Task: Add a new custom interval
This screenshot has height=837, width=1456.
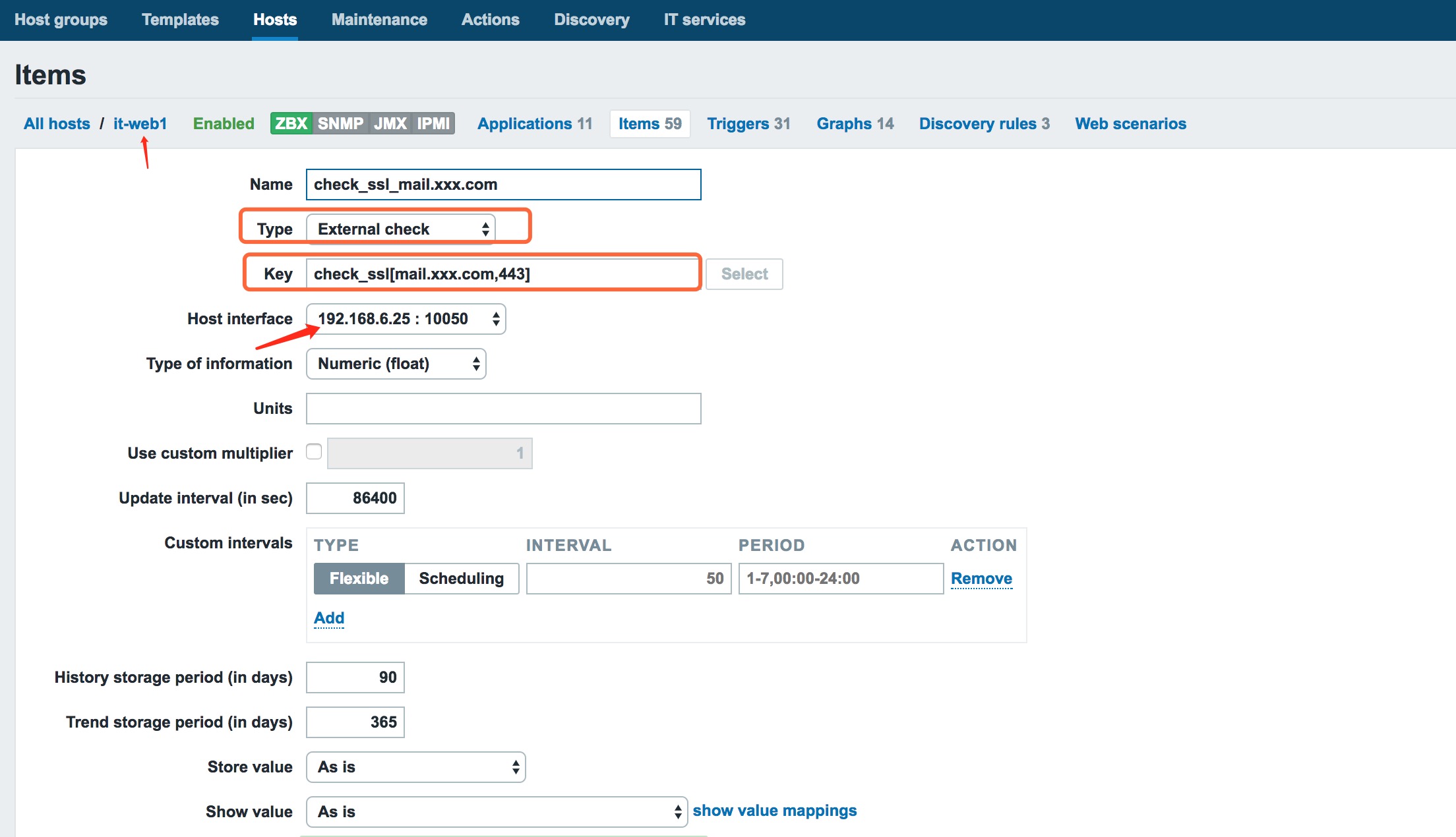Action: point(329,618)
